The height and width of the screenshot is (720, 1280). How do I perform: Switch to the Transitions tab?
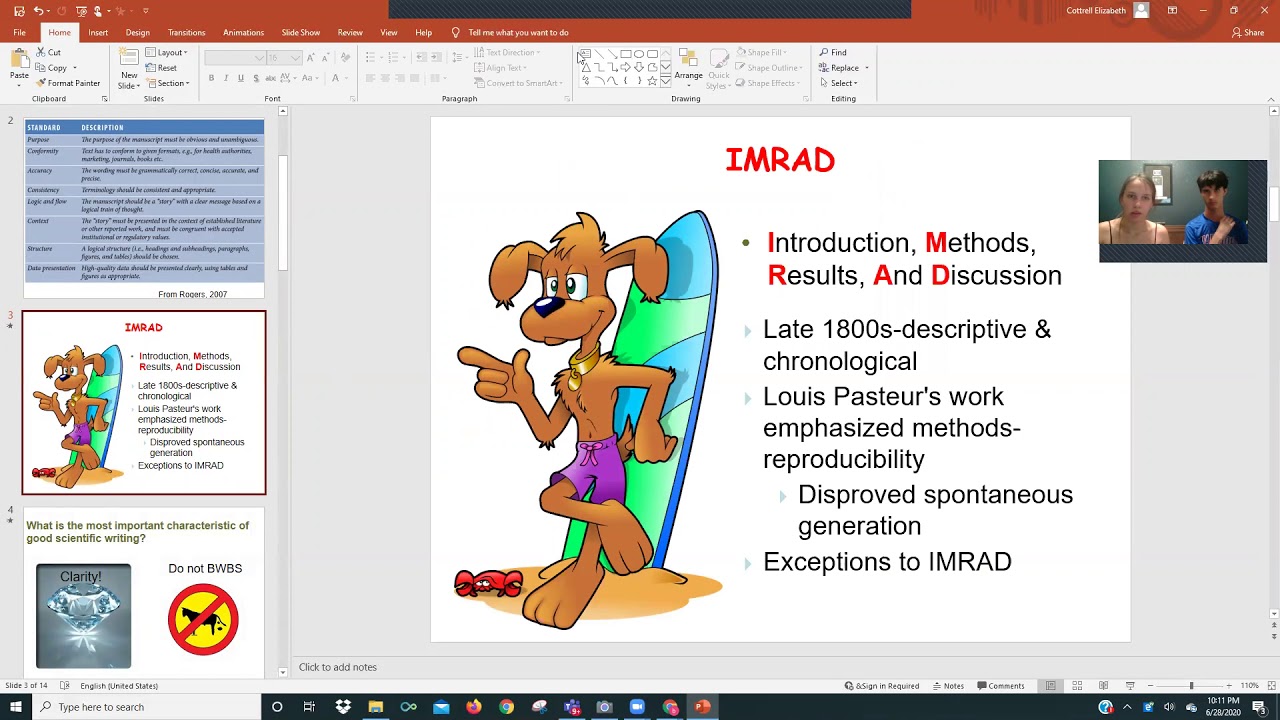(186, 32)
